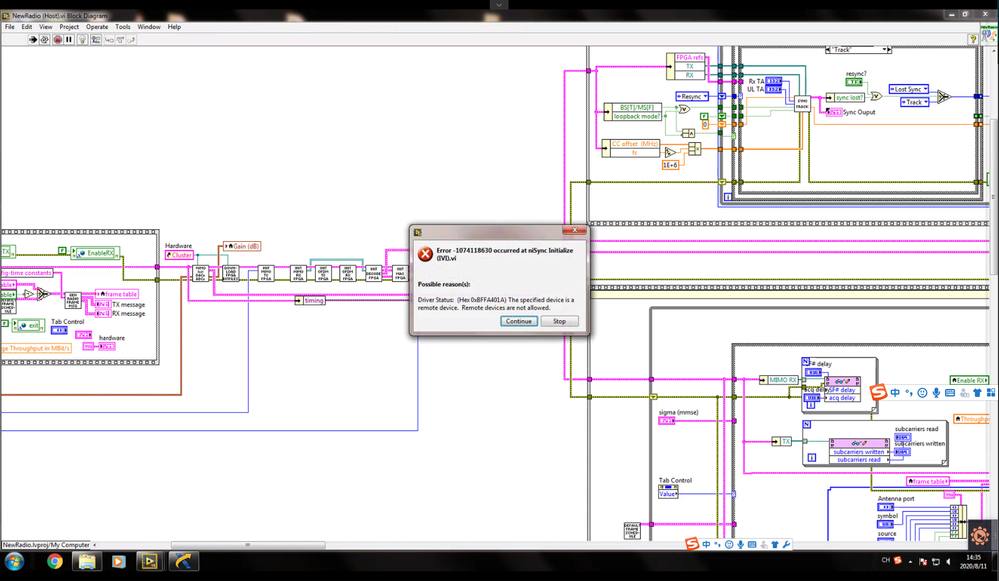Select the loopback mode? element
The image size is (999, 581).
click(636, 117)
